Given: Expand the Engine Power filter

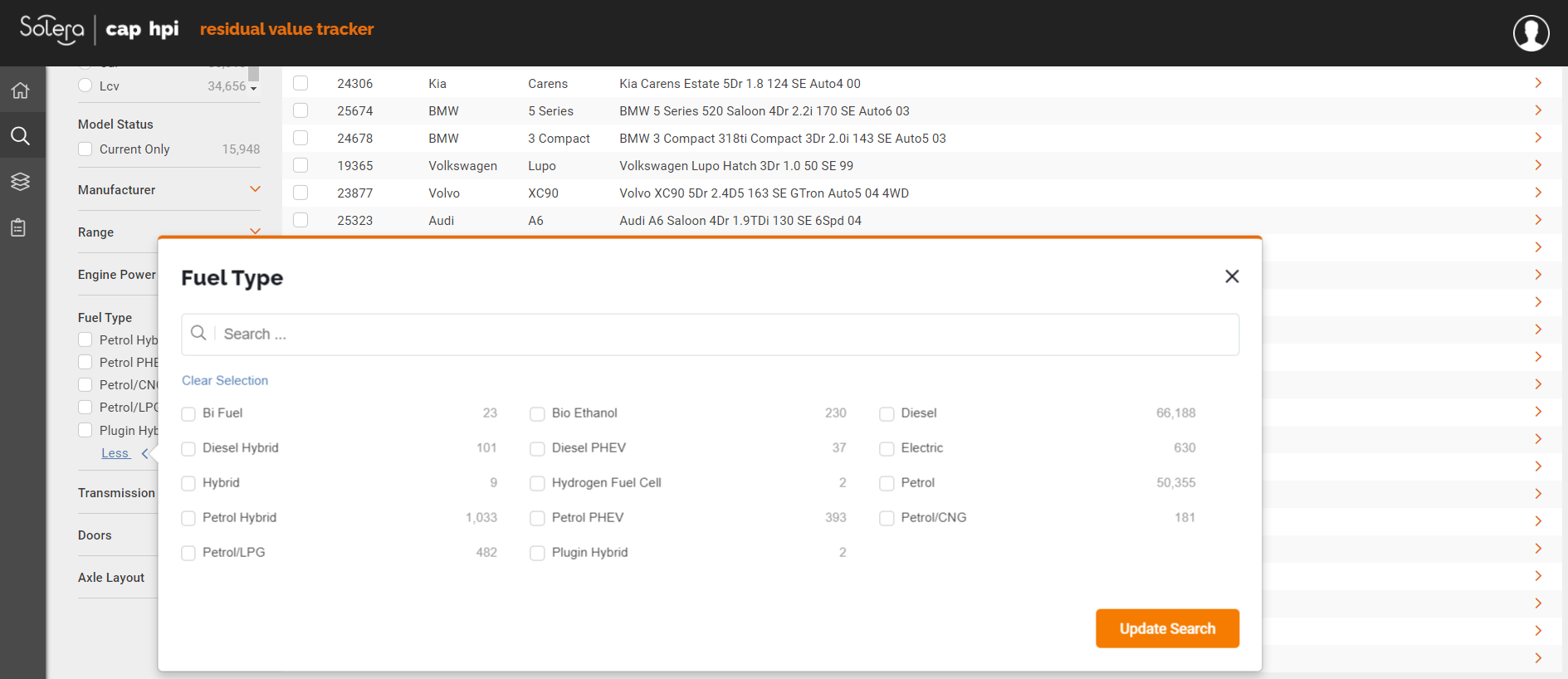Looking at the screenshot, I should pos(117,275).
